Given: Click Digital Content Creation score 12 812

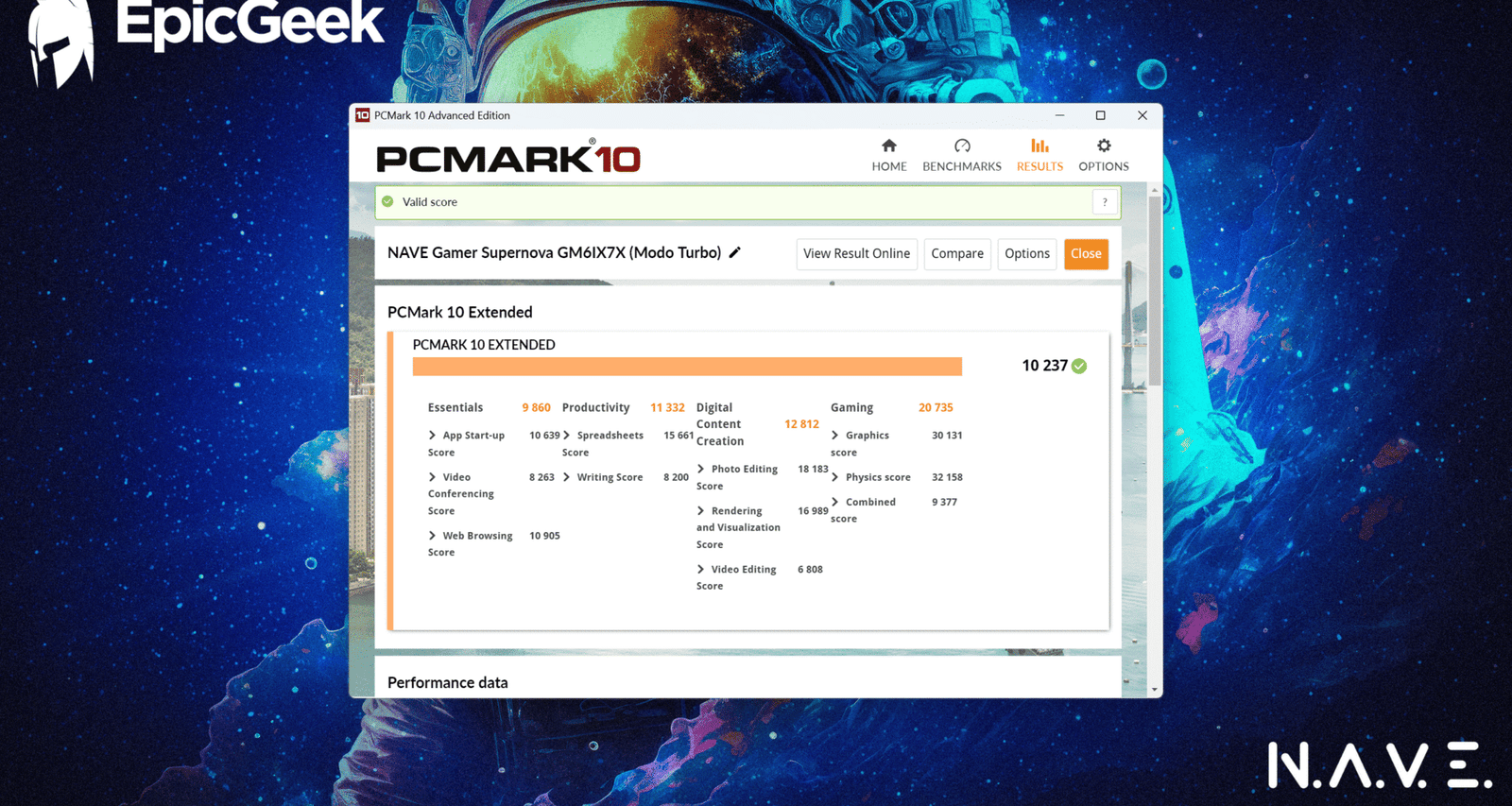Looking at the screenshot, I should [801, 424].
